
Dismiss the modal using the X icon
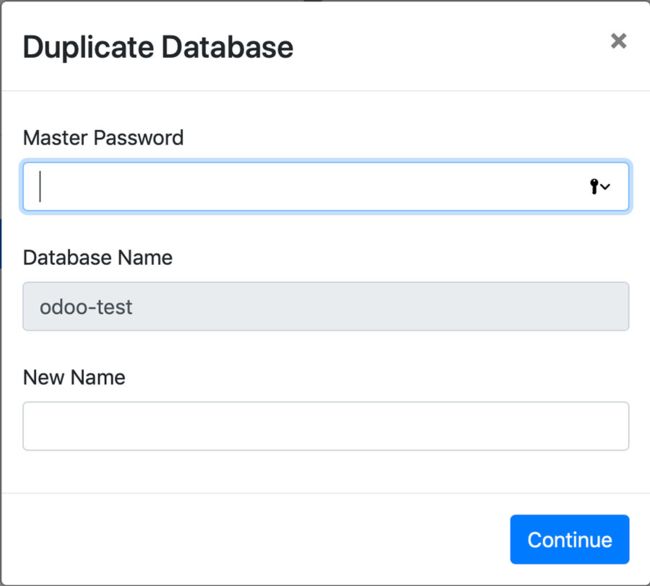[x=618, y=41]
